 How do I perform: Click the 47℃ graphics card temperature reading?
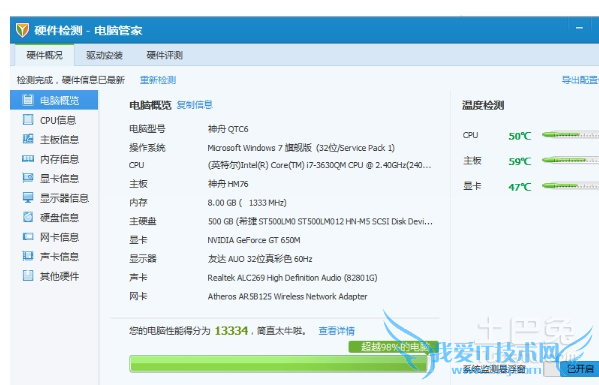(520, 187)
